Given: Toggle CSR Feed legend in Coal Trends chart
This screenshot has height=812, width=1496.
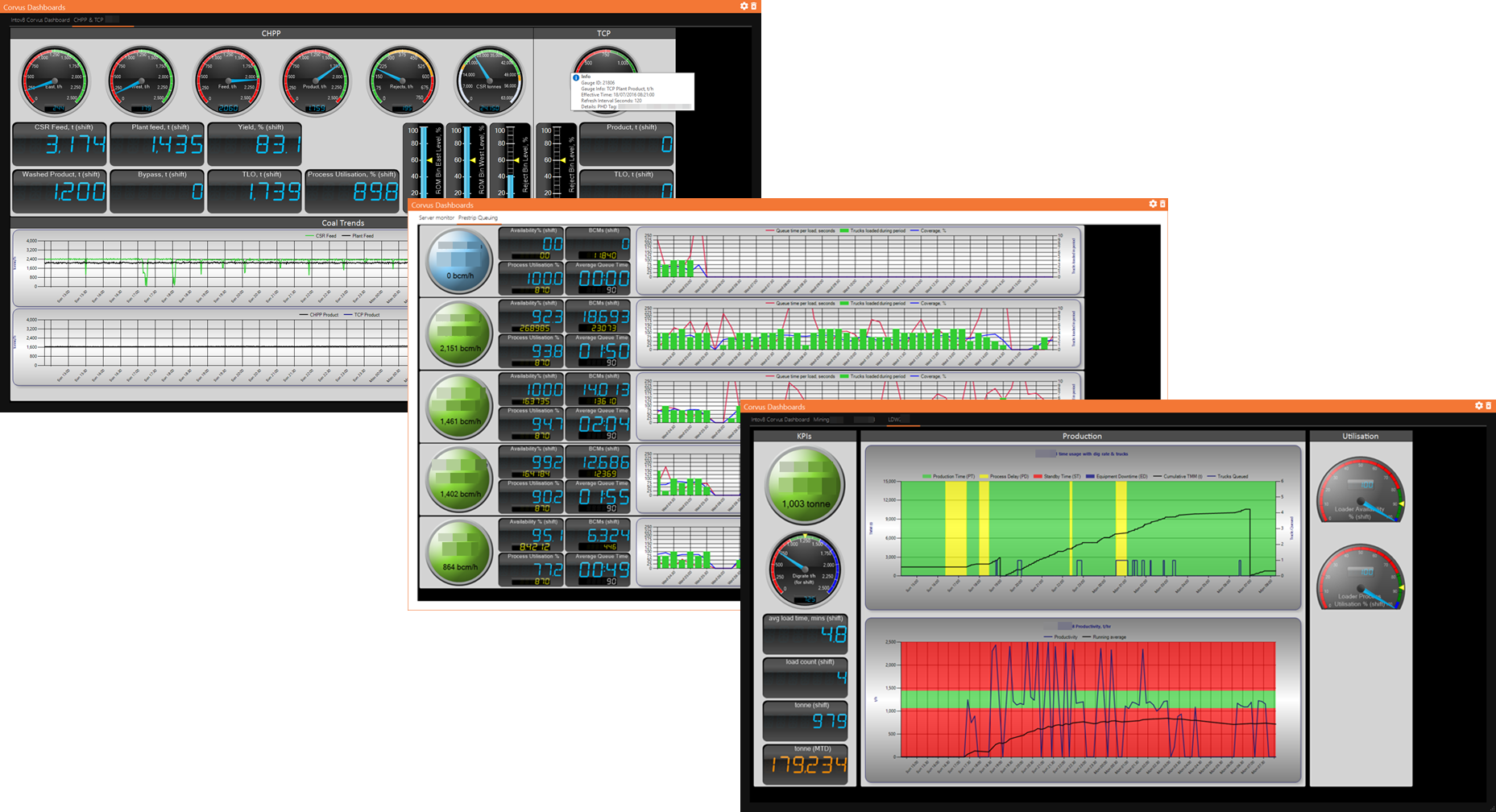Looking at the screenshot, I should point(321,236).
